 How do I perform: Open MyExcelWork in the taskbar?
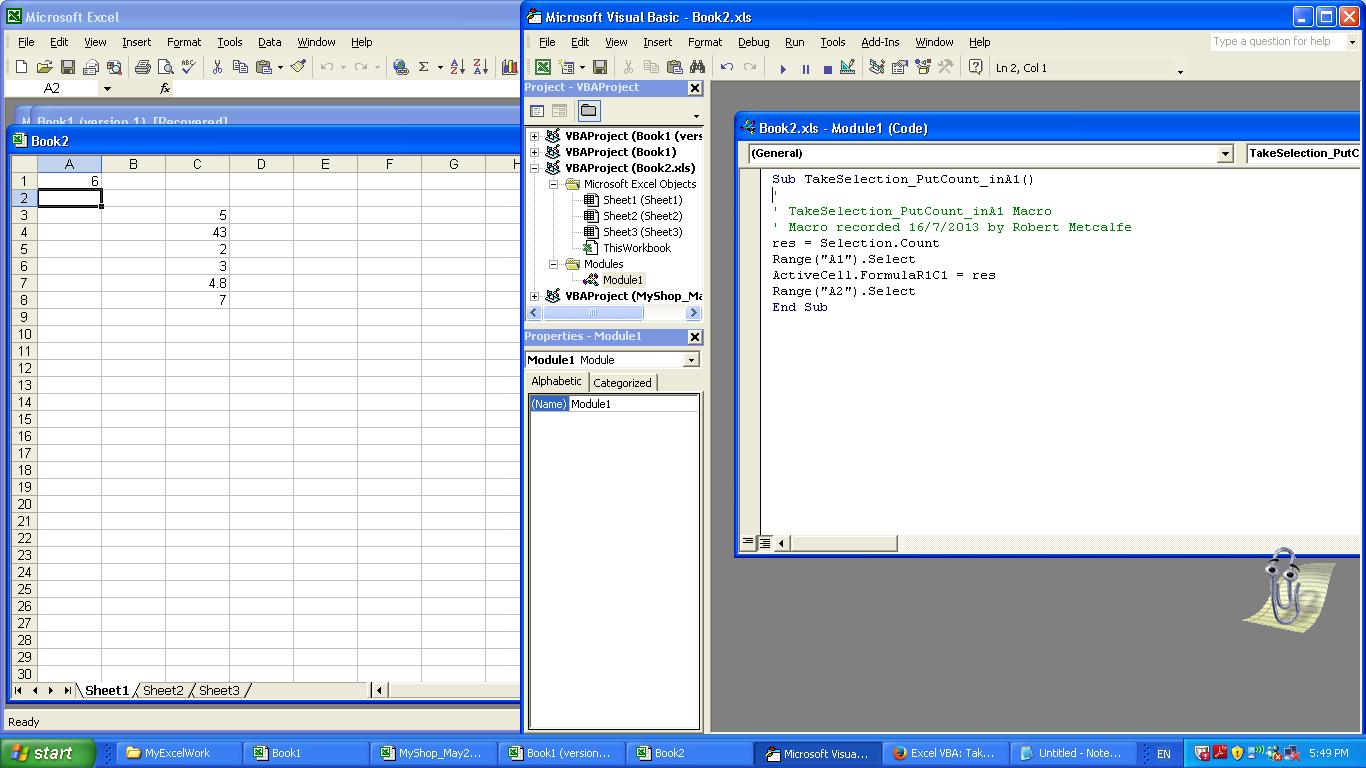point(180,753)
